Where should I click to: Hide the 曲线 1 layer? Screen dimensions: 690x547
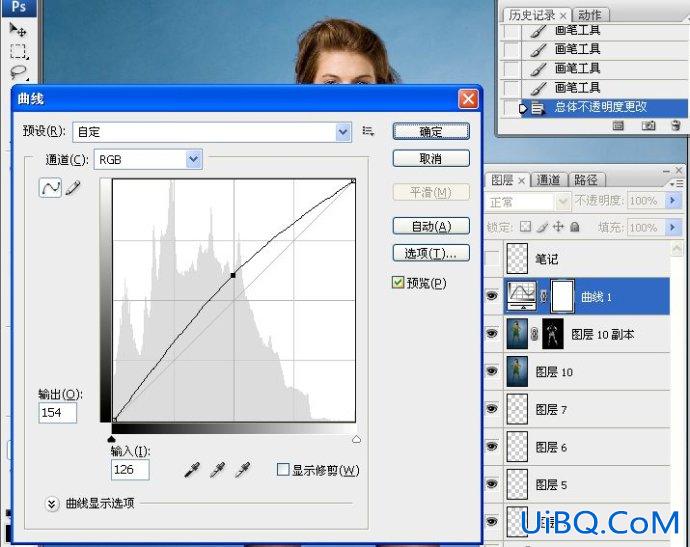click(x=492, y=296)
